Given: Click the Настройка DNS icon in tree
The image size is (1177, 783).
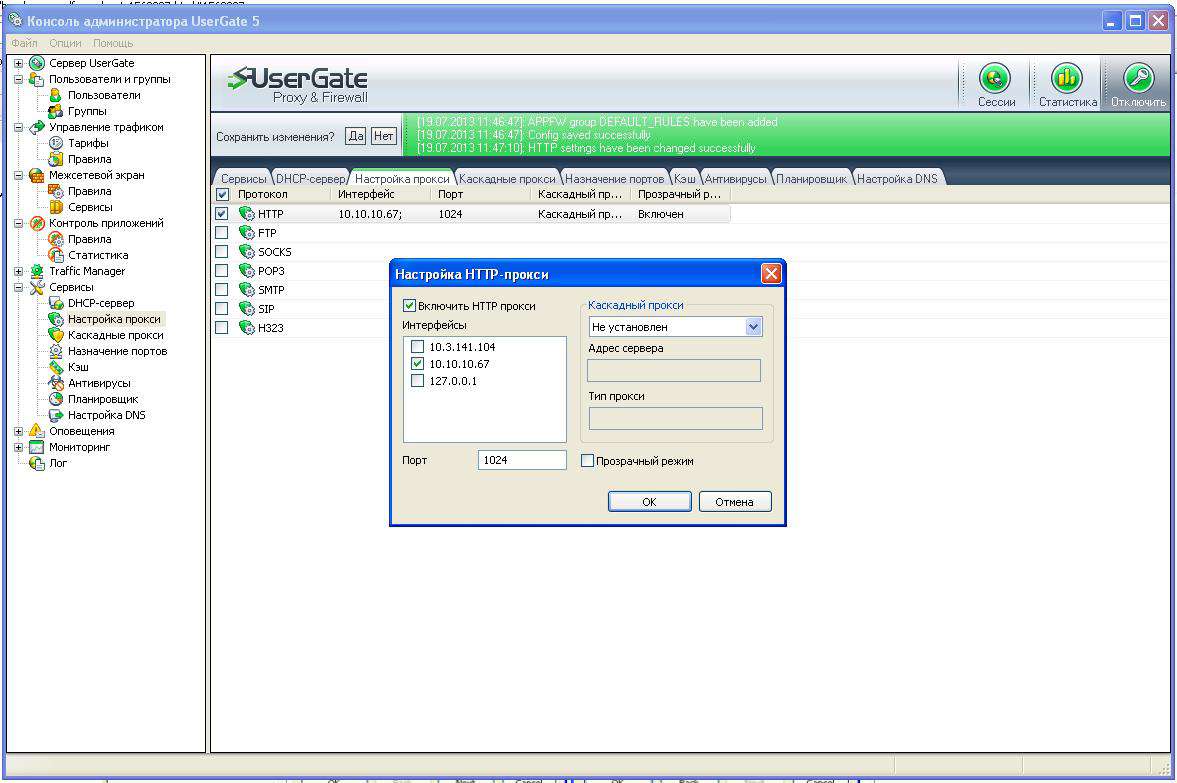Looking at the screenshot, I should coord(56,415).
